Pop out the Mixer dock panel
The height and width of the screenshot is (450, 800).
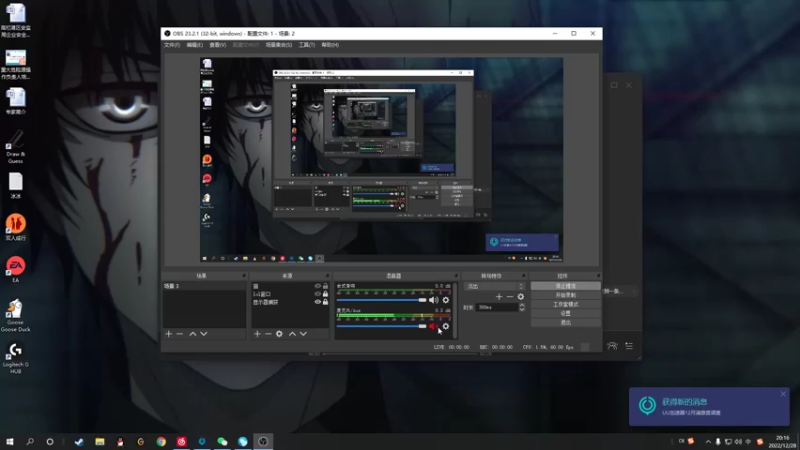point(456,276)
